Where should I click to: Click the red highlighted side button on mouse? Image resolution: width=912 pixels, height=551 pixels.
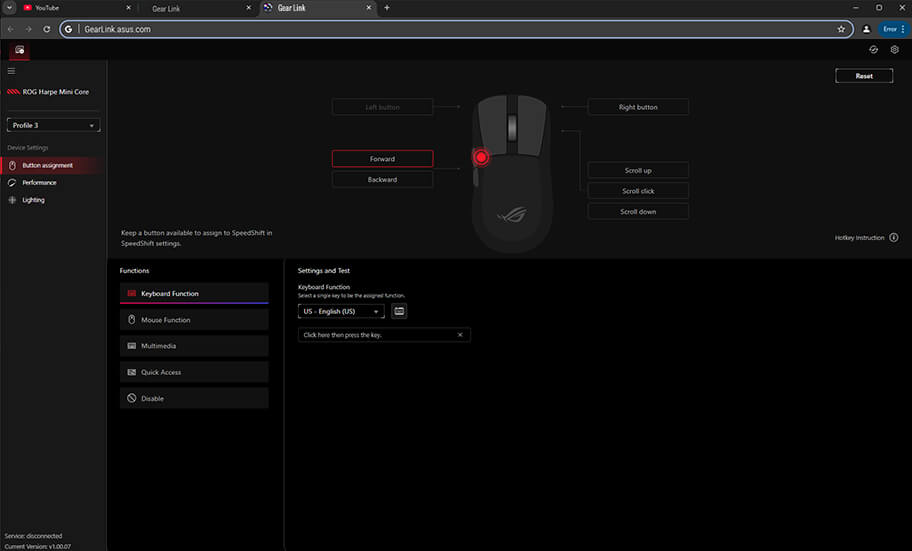[481, 157]
